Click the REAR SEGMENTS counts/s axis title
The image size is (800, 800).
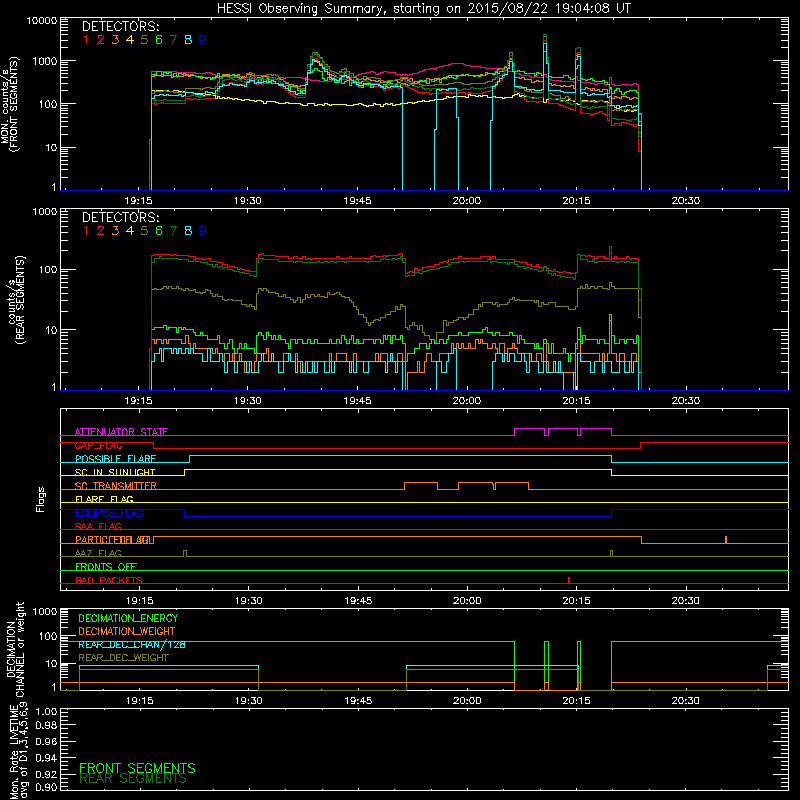click(x=15, y=300)
